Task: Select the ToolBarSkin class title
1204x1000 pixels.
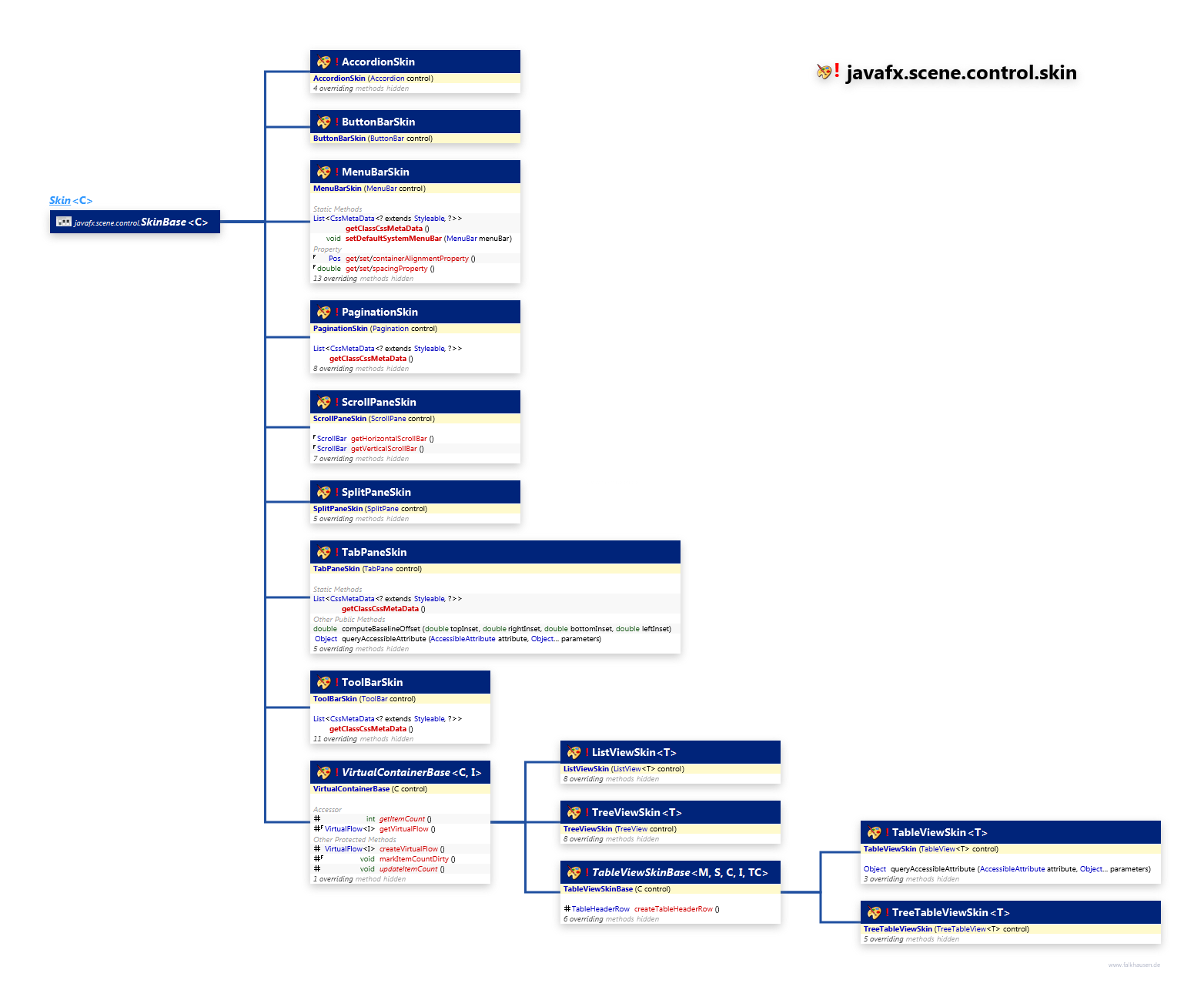Action: (372, 683)
